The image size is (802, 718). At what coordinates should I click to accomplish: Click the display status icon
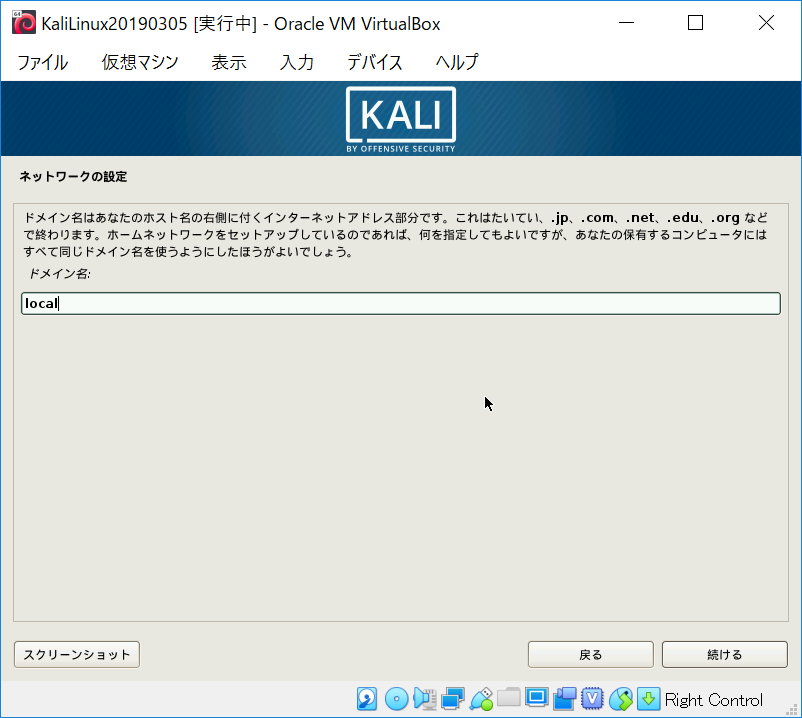click(535, 699)
